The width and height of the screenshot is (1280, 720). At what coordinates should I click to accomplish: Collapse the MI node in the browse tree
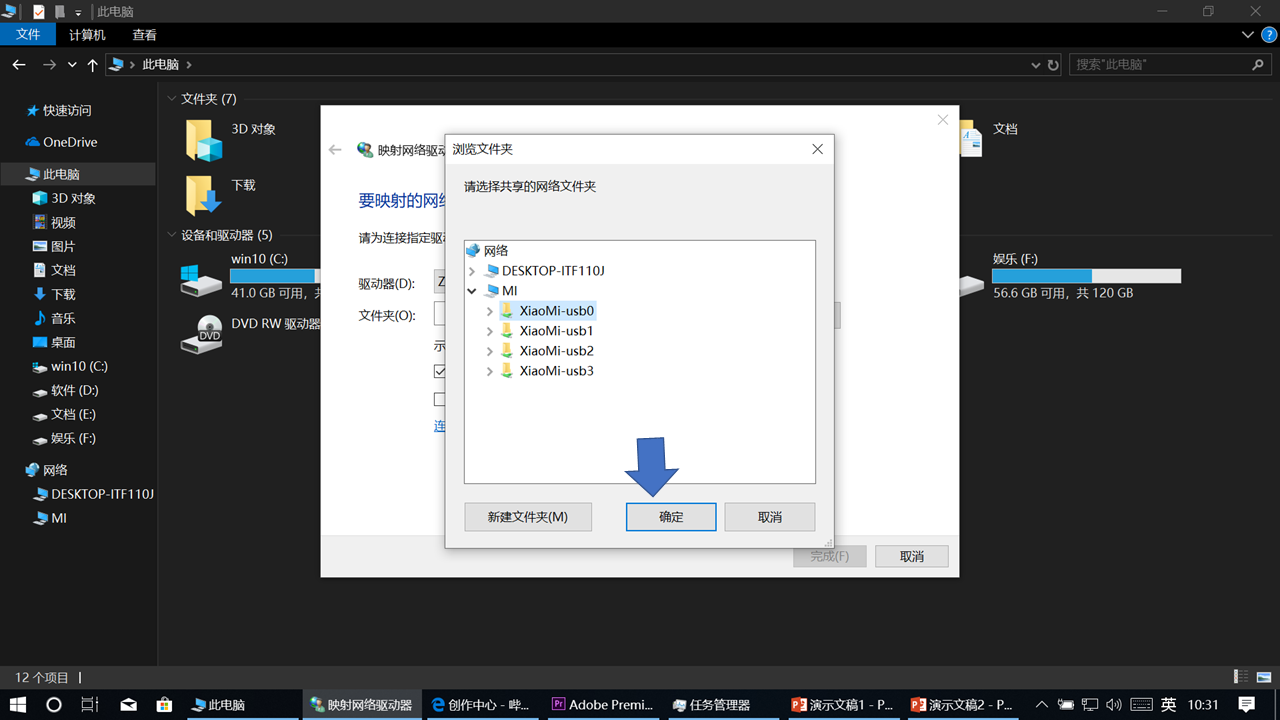(472, 291)
